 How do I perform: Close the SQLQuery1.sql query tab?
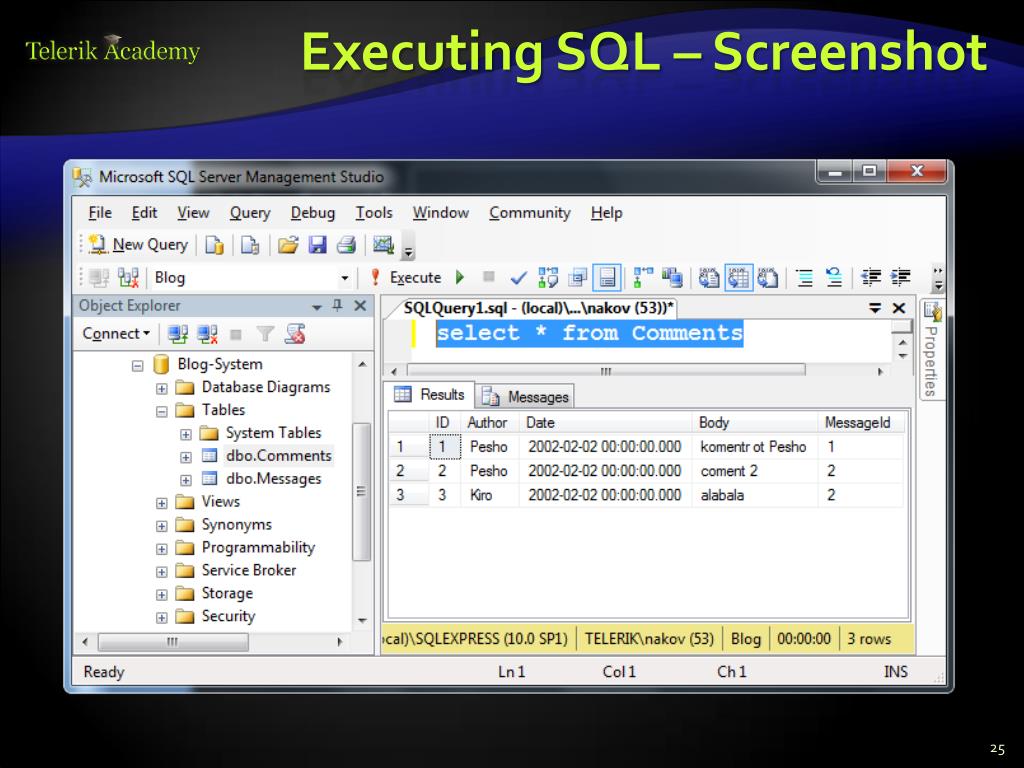coord(899,308)
